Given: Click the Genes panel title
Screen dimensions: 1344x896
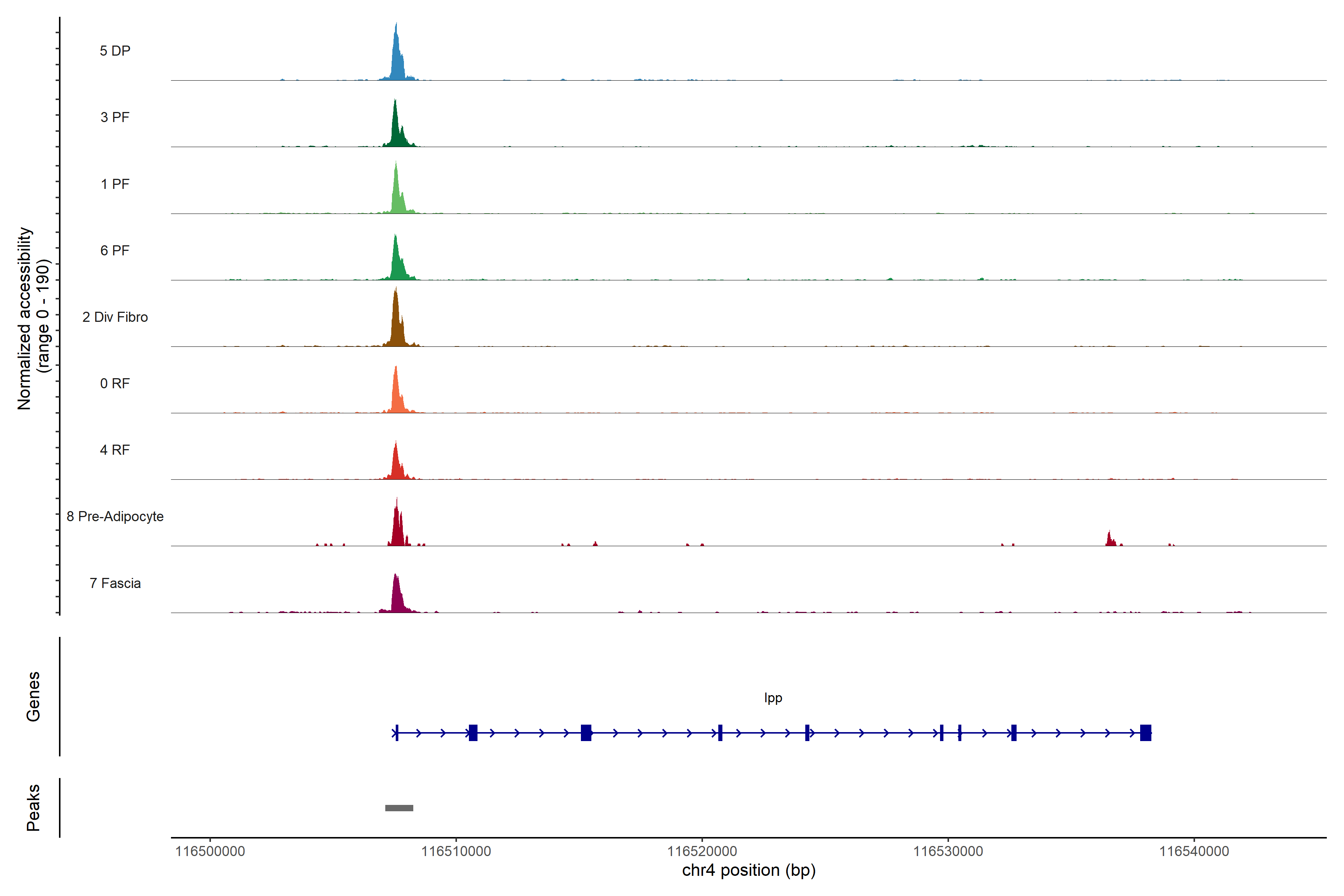Looking at the screenshot, I should pos(33,697).
